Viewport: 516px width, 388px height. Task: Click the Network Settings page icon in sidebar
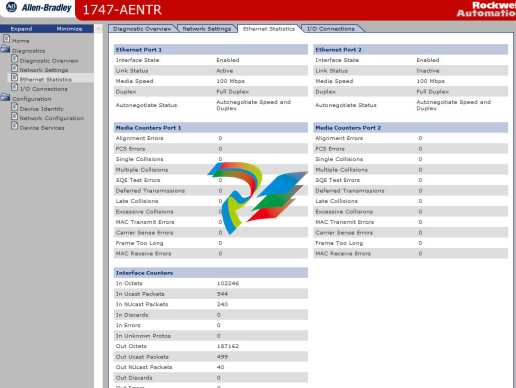15,68
